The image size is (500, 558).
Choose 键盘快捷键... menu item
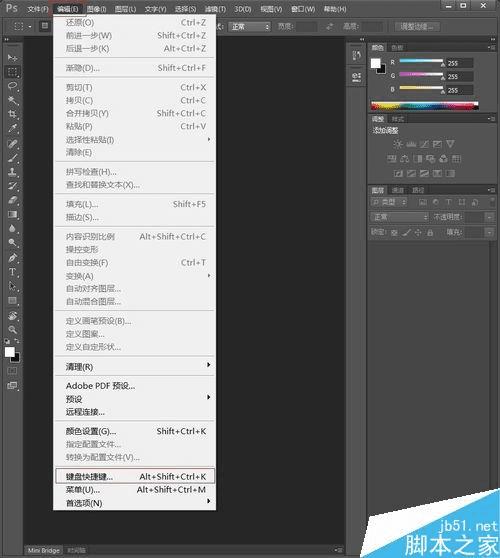(135, 477)
